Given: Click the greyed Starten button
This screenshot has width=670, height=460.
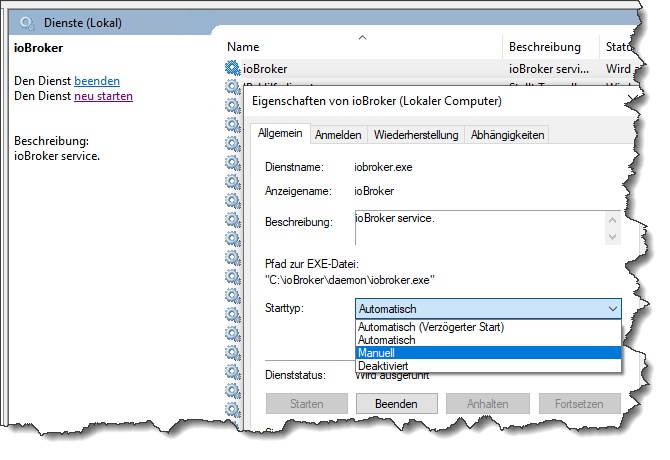Looking at the screenshot, I should coord(306,404).
